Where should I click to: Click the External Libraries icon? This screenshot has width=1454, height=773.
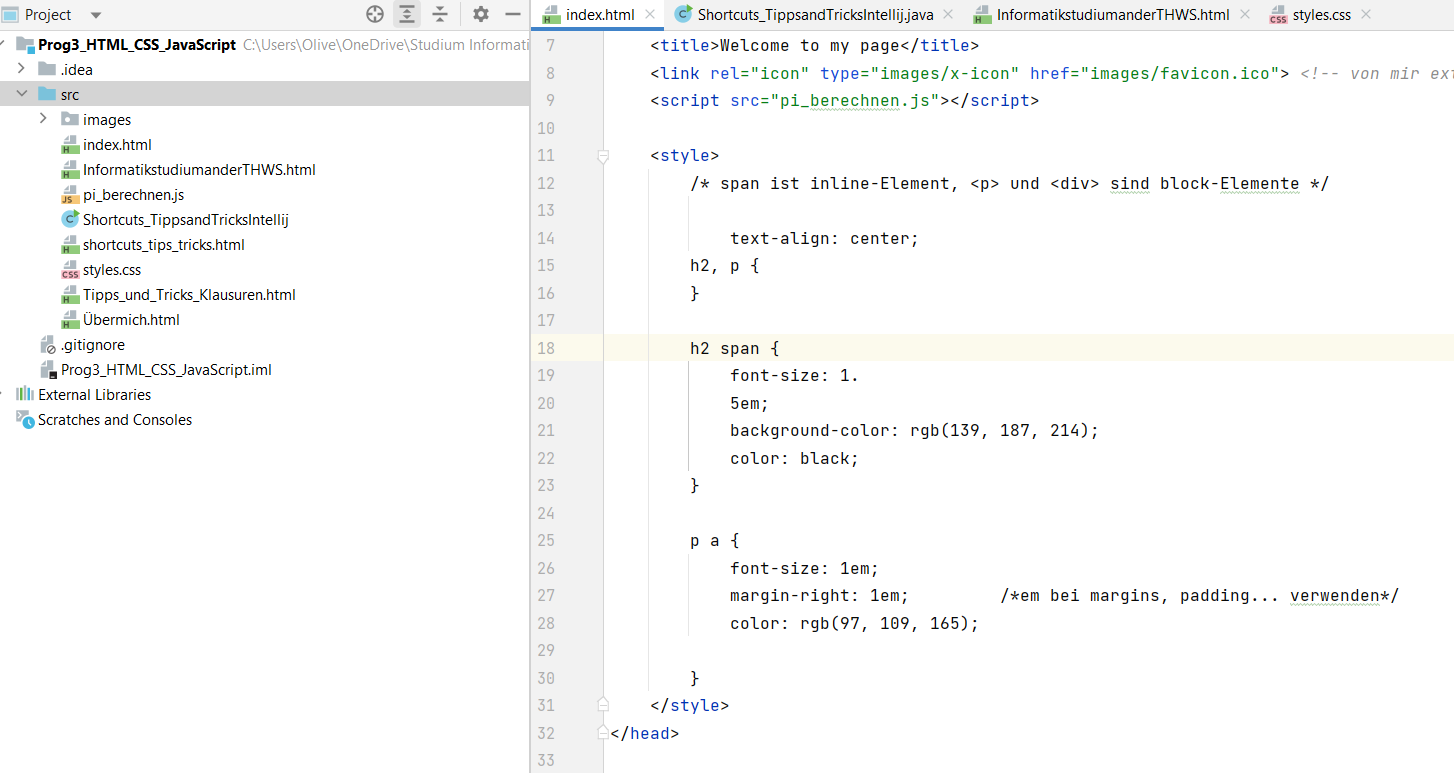pos(24,394)
